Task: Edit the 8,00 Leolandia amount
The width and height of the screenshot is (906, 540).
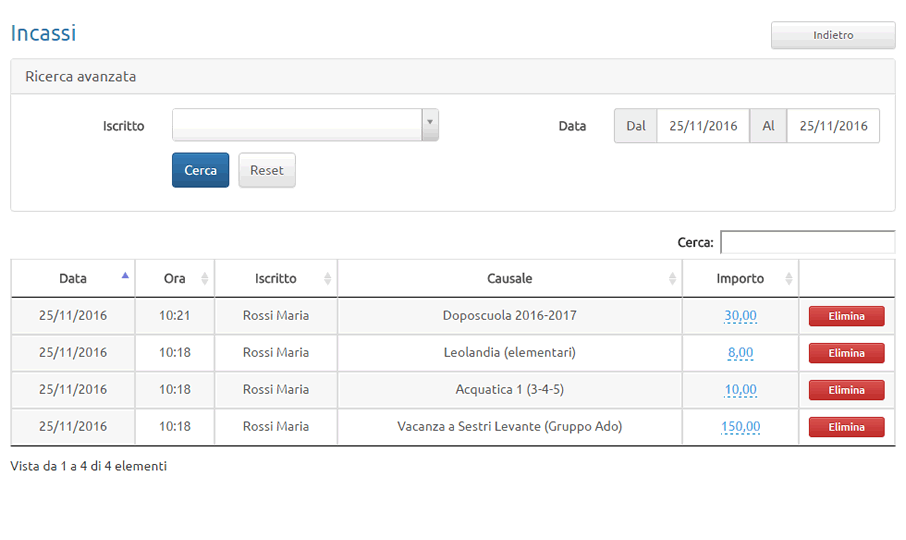Action: (x=740, y=353)
